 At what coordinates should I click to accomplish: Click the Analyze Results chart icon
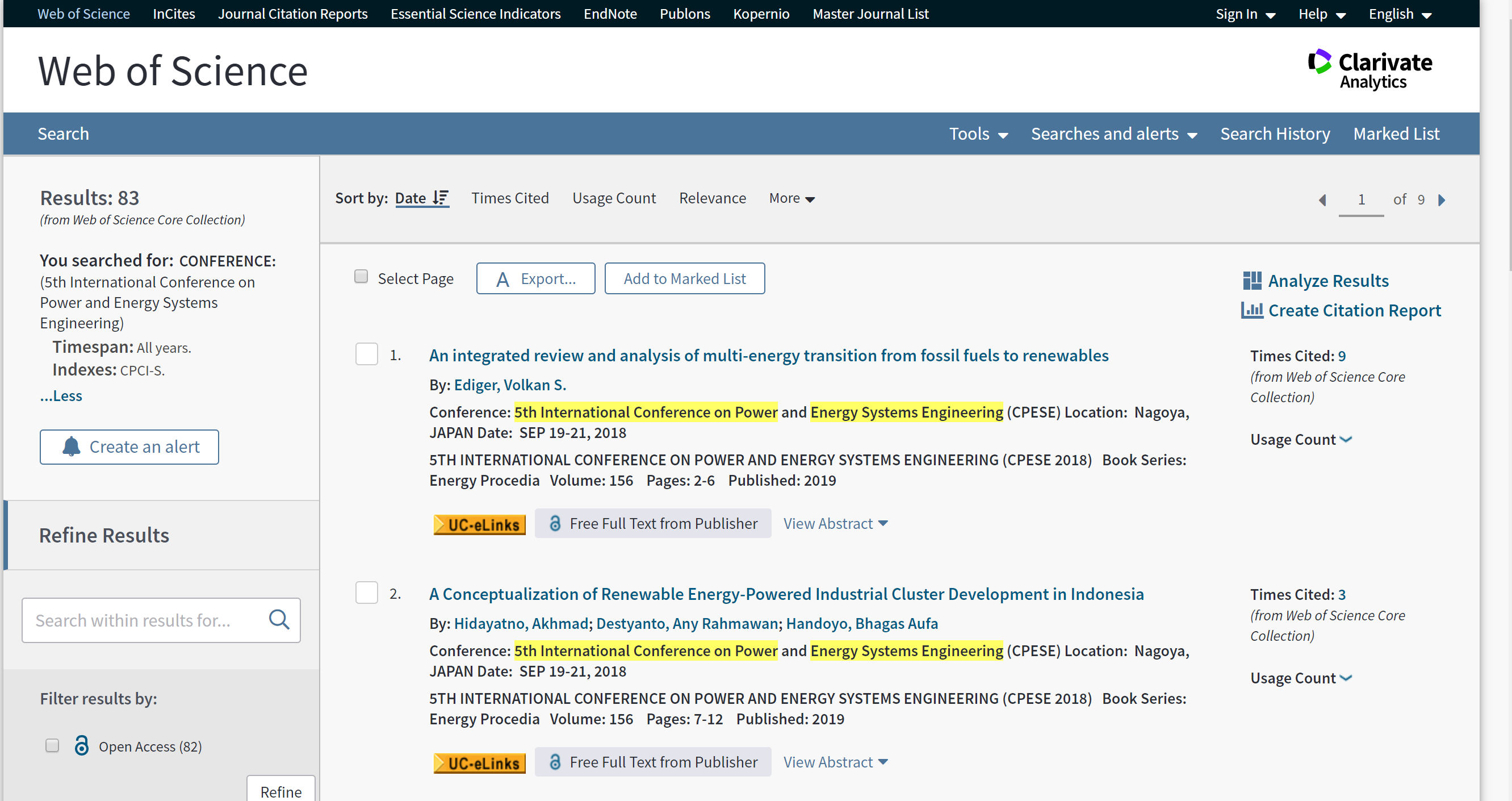[1251, 281]
